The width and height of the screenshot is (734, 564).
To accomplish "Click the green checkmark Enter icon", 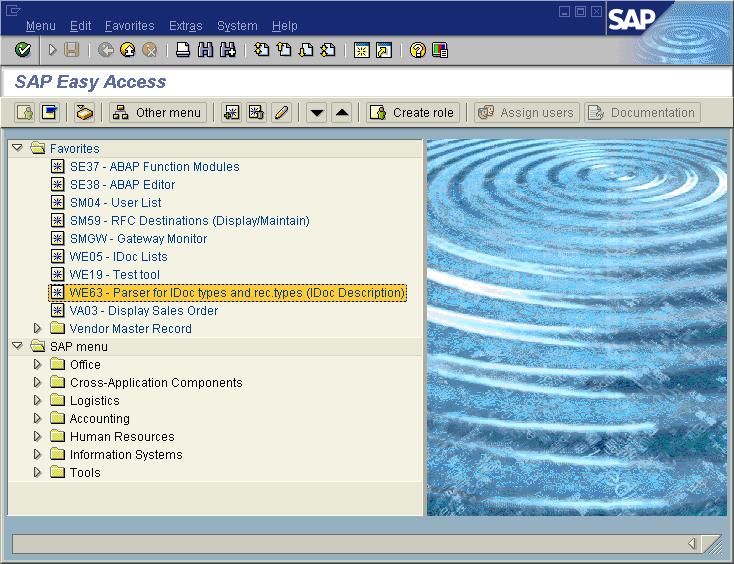I will point(22,50).
